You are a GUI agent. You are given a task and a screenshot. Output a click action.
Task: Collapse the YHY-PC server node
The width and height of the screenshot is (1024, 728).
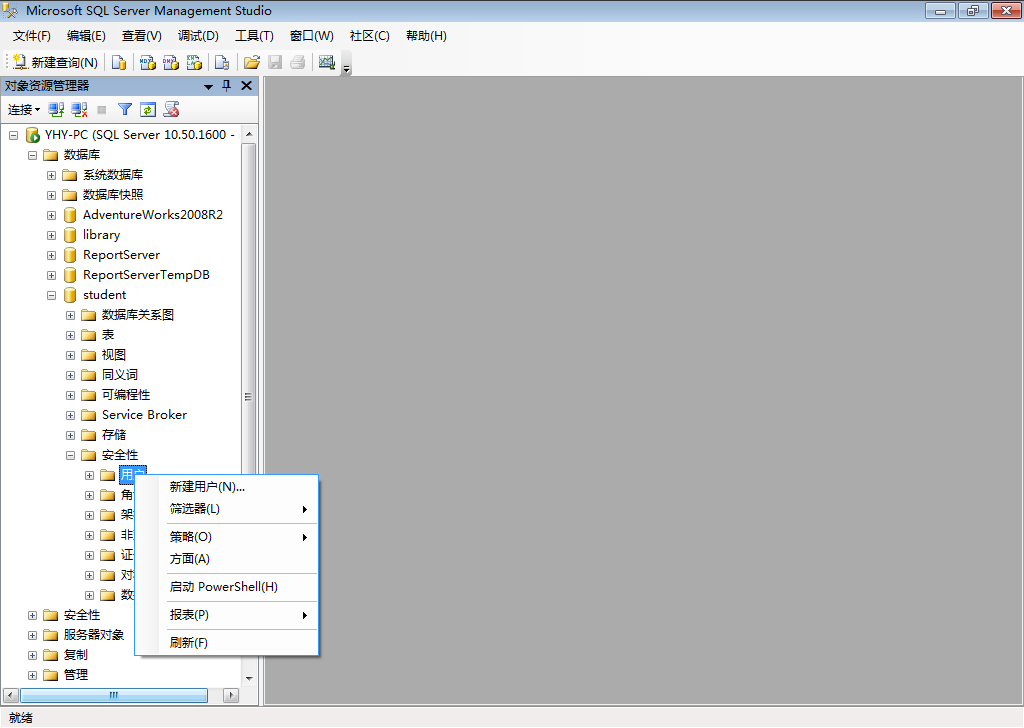(x=13, y=135)
